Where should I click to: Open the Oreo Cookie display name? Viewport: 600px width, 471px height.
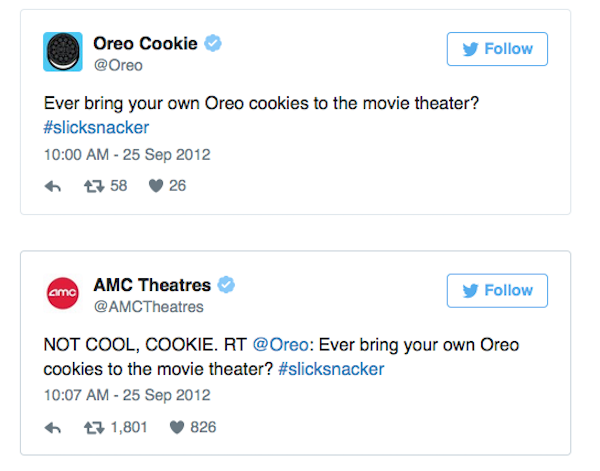(145, 43)
